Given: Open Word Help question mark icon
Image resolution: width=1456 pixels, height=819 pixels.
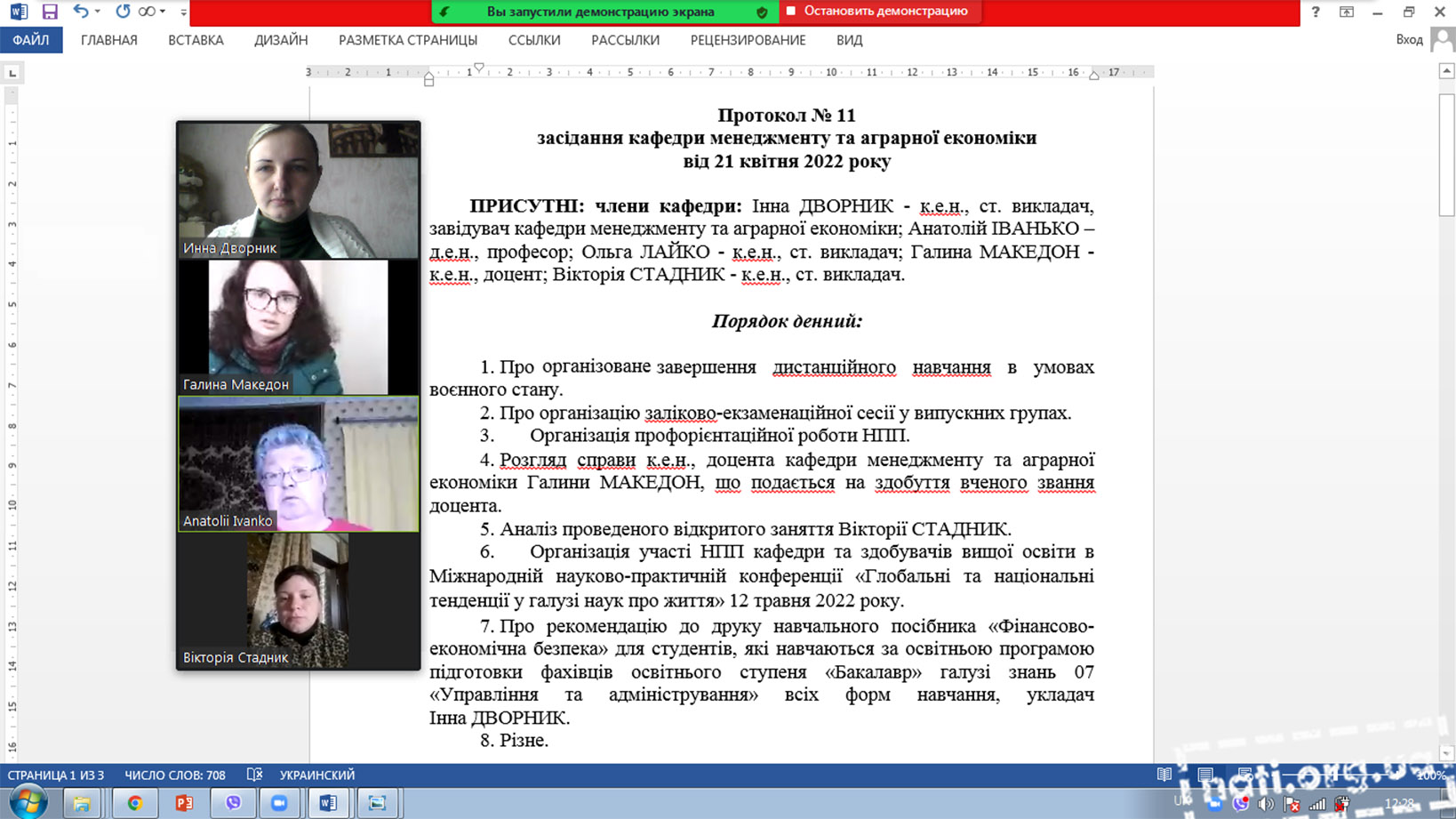Looking at the screenshot, I should point(1316,12).
